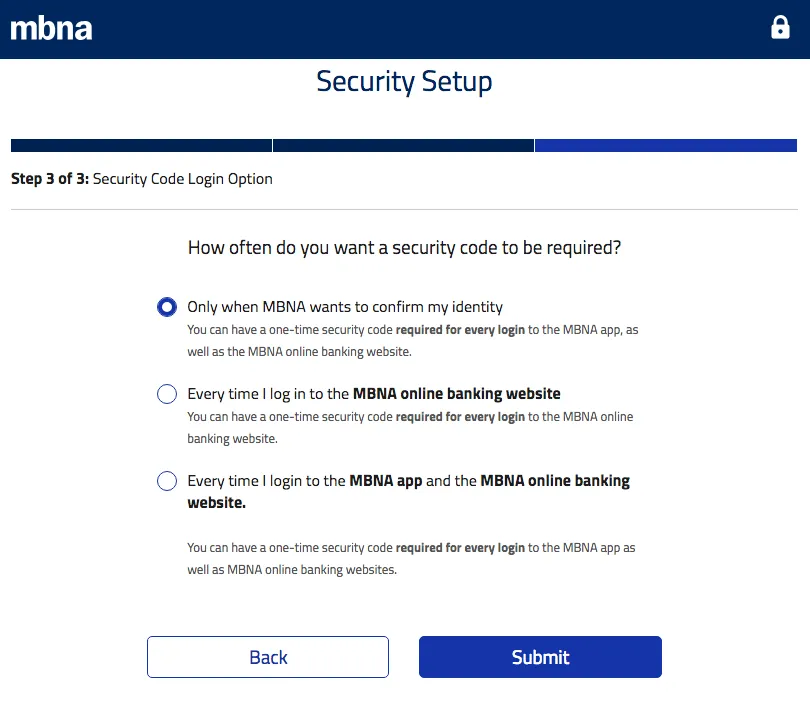Click the padlock security icon
The image size is (810, 708).
click(780, 28)
